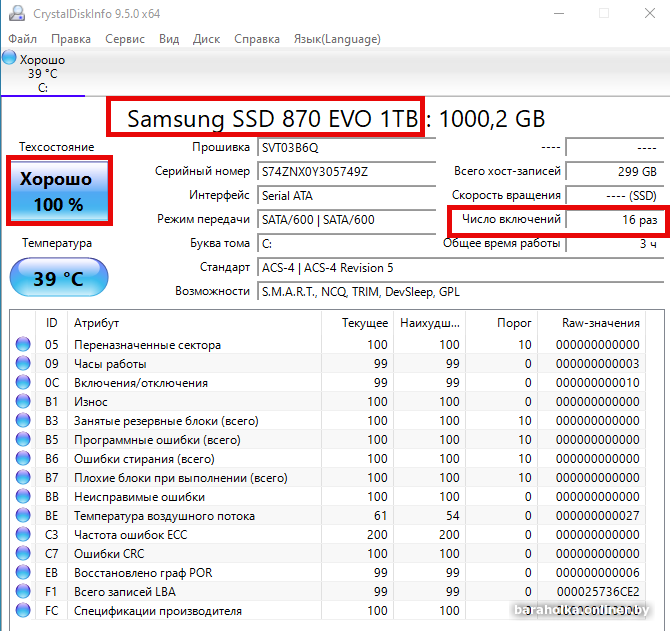
Task: Click the ID column header
Action: (x=51, y=323)
